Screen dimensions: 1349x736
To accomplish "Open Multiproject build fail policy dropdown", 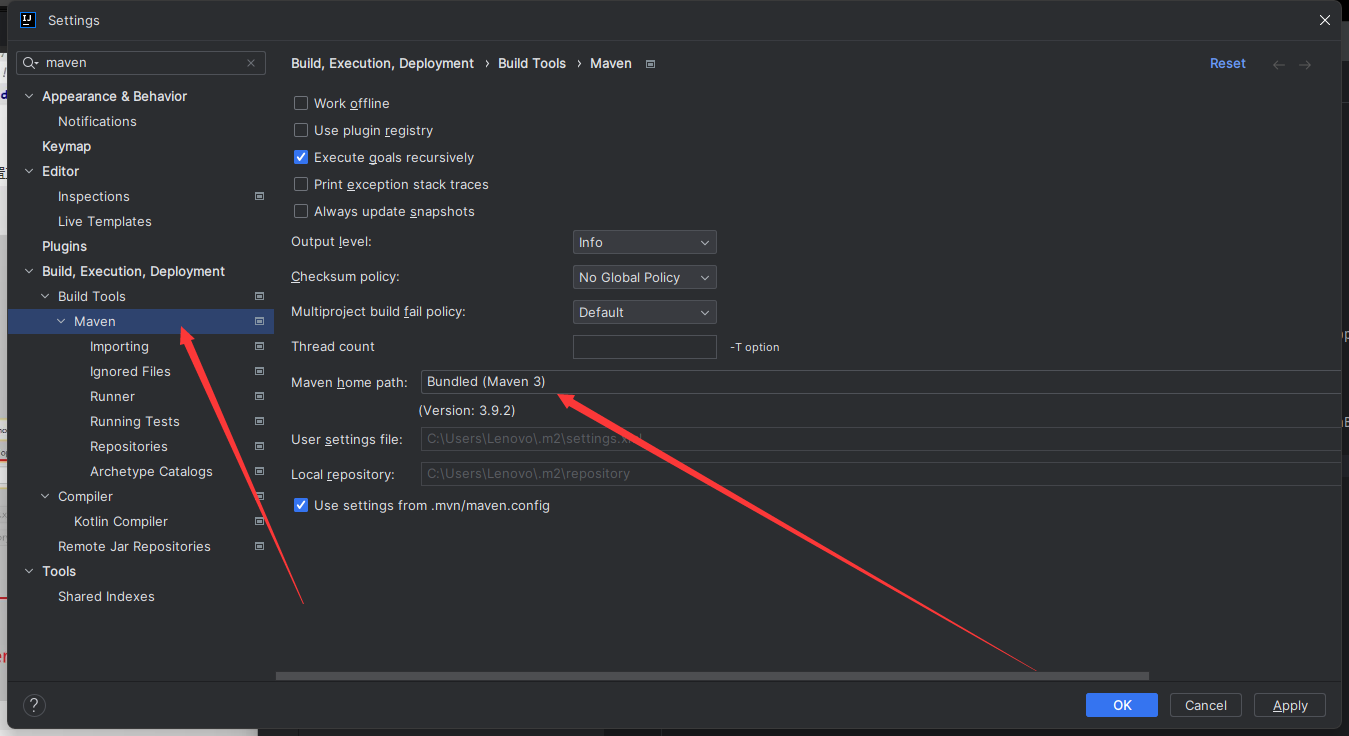I will tap(645, 312).
